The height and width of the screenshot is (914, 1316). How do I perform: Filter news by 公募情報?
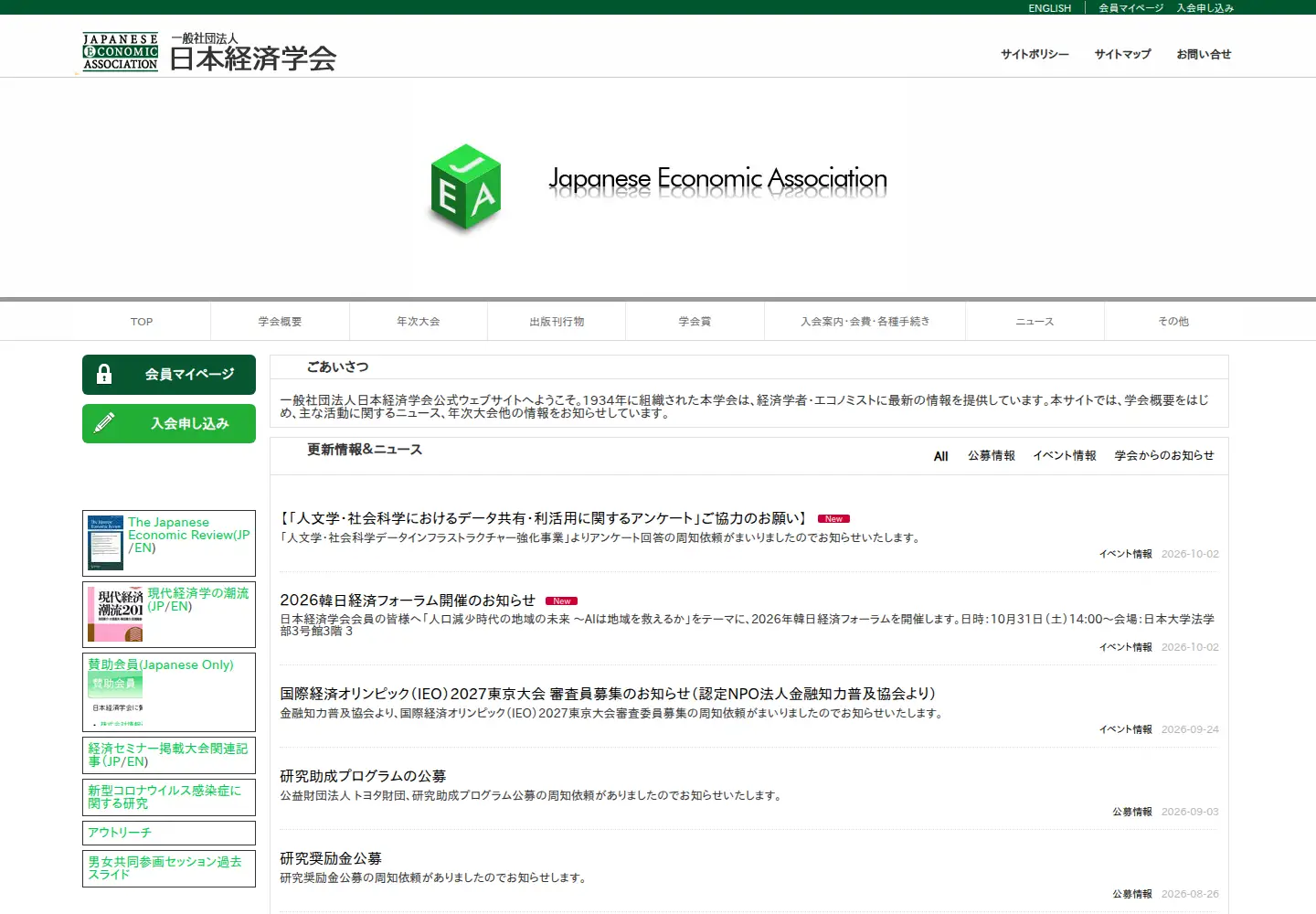click(992, 456)
